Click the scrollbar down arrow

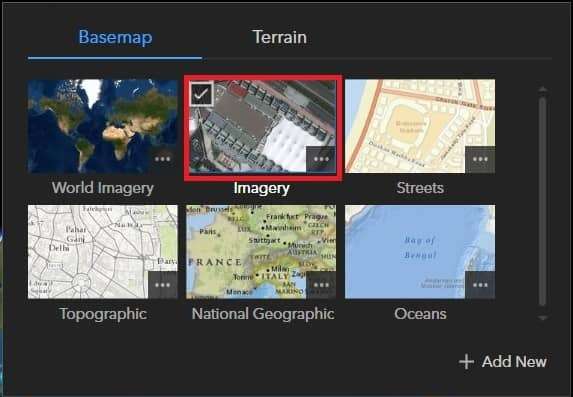(x=543, y=318)
